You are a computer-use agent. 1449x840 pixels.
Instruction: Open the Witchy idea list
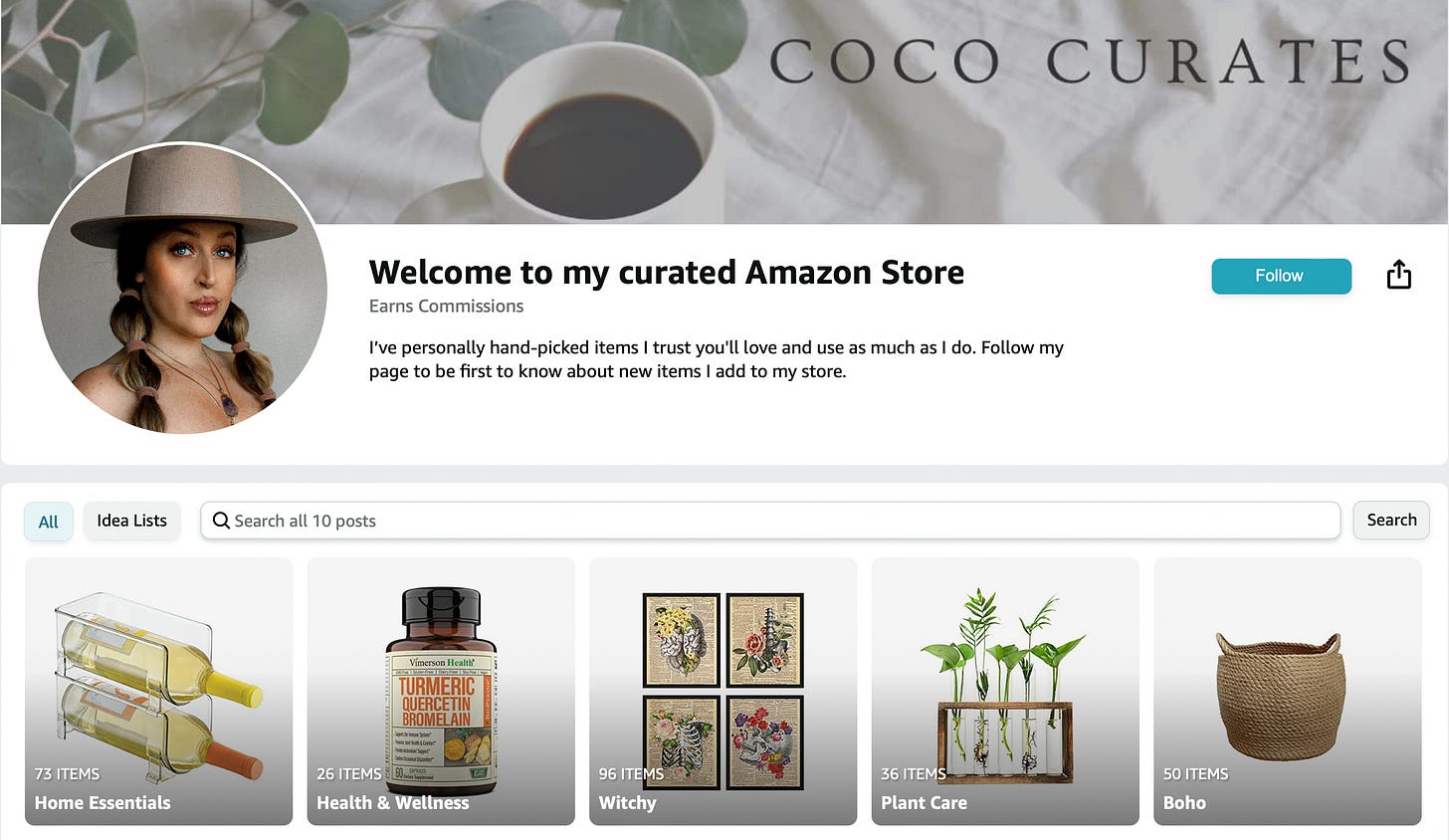(x=724, y=692)
